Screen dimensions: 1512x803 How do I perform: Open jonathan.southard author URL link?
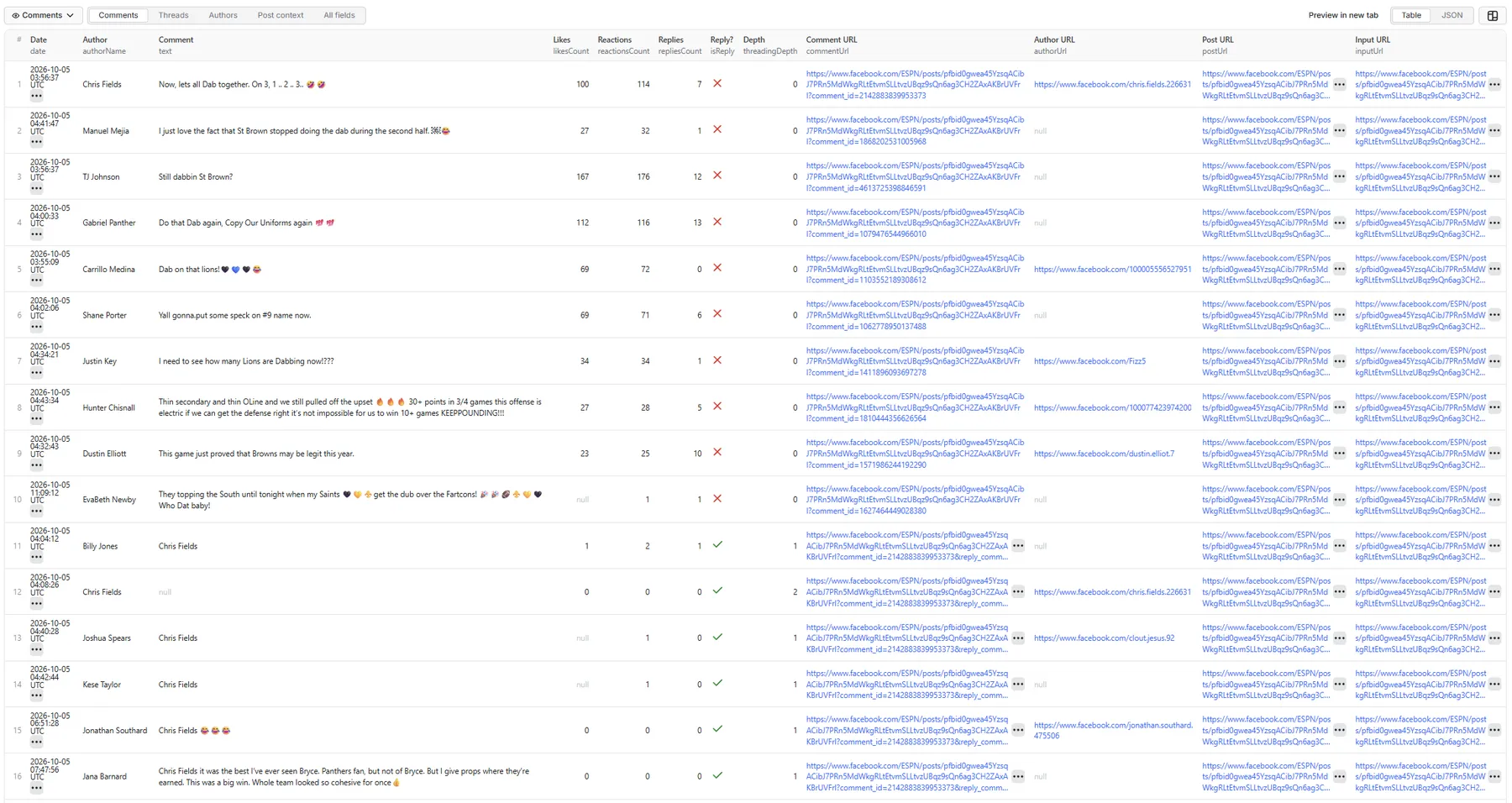pos(1113,731)
